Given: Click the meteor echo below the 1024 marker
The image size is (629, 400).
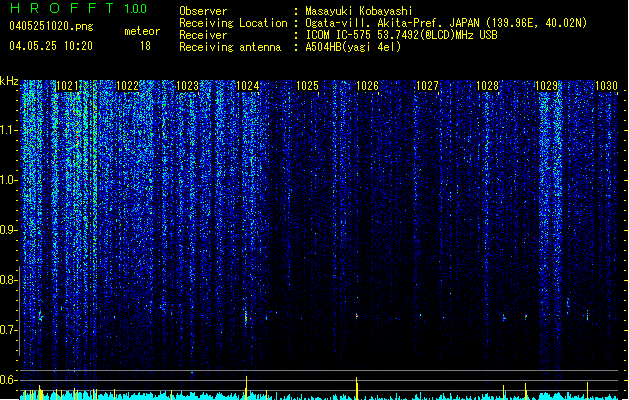Looking at the screenshot, I should [x=246, y=317].
